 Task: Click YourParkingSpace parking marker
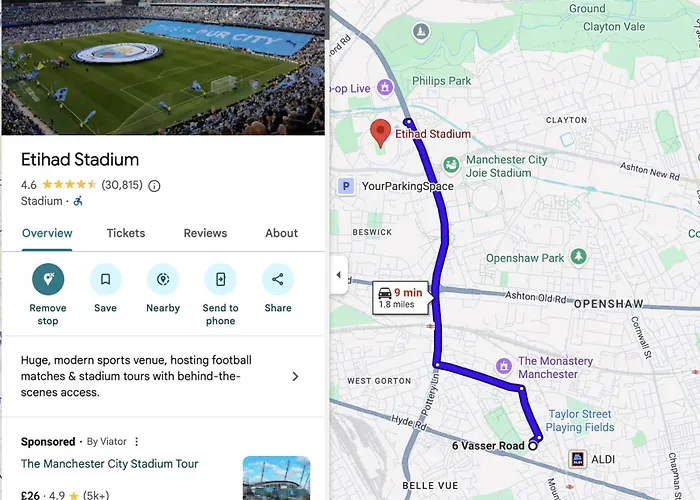pos(346,186)
